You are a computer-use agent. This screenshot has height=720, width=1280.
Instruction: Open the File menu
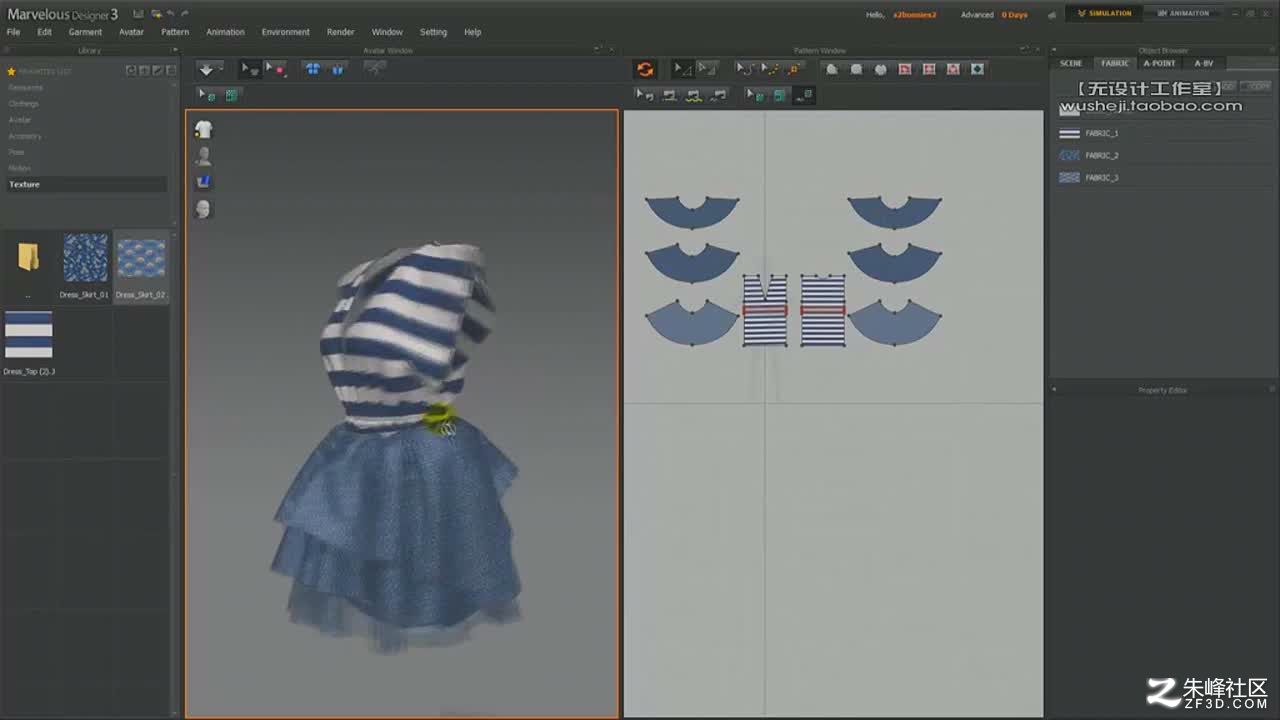point(13,32)
